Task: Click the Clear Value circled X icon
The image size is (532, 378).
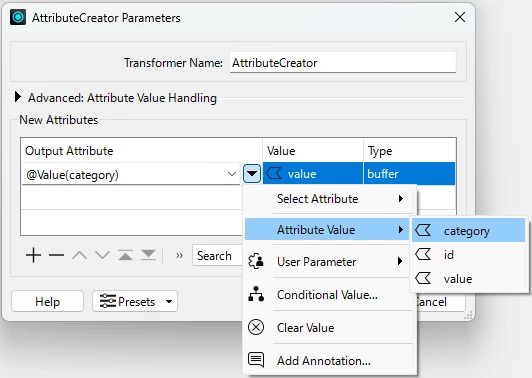Action: pyautogui.click(x=256, y=327)
